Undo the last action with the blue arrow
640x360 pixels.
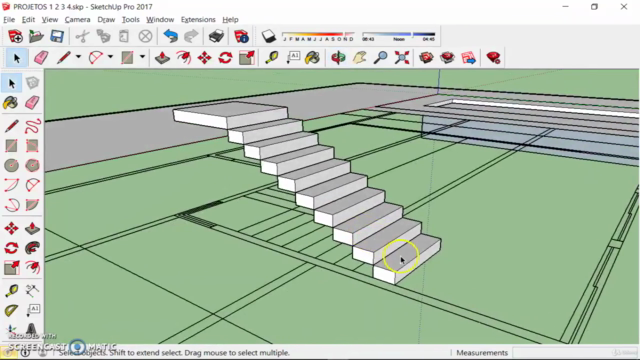(171, 36)
